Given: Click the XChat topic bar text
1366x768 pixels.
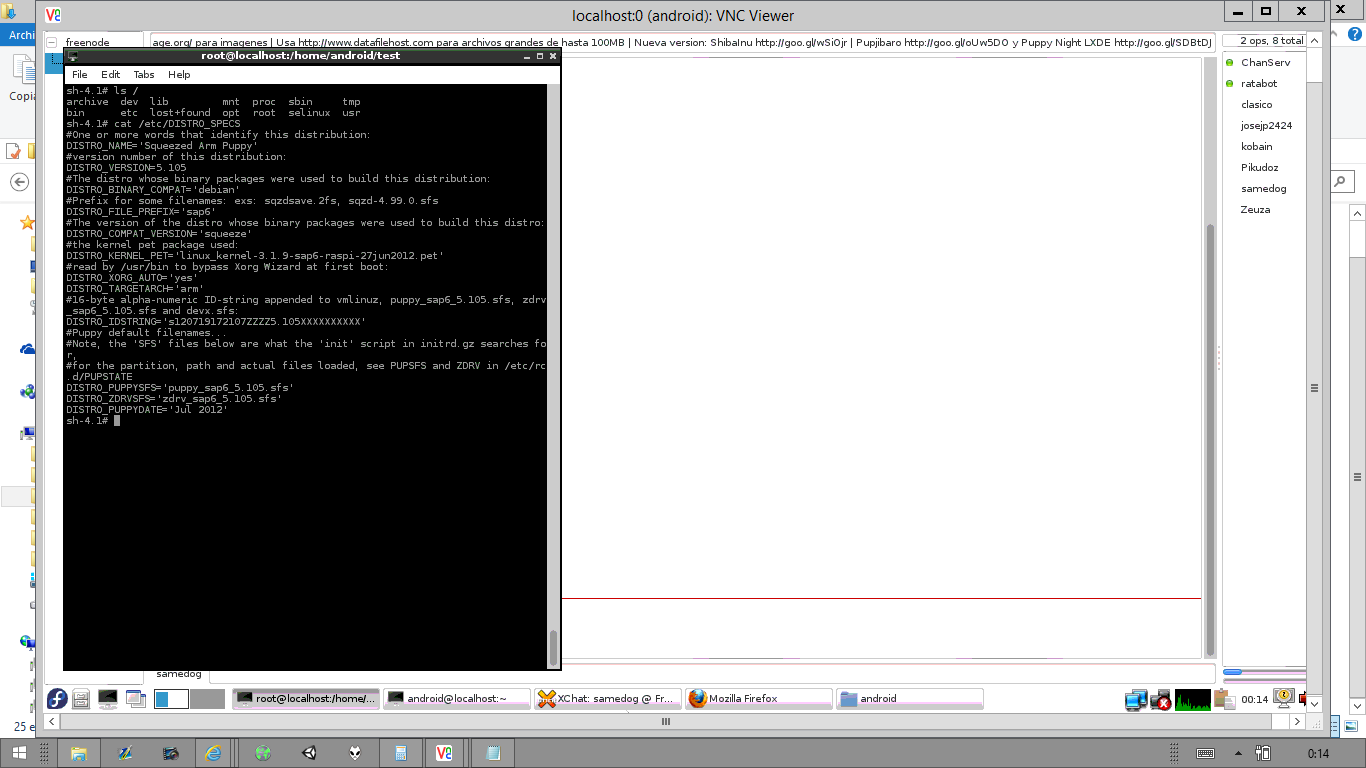Looking at the screenshot, I should point(682,43).
